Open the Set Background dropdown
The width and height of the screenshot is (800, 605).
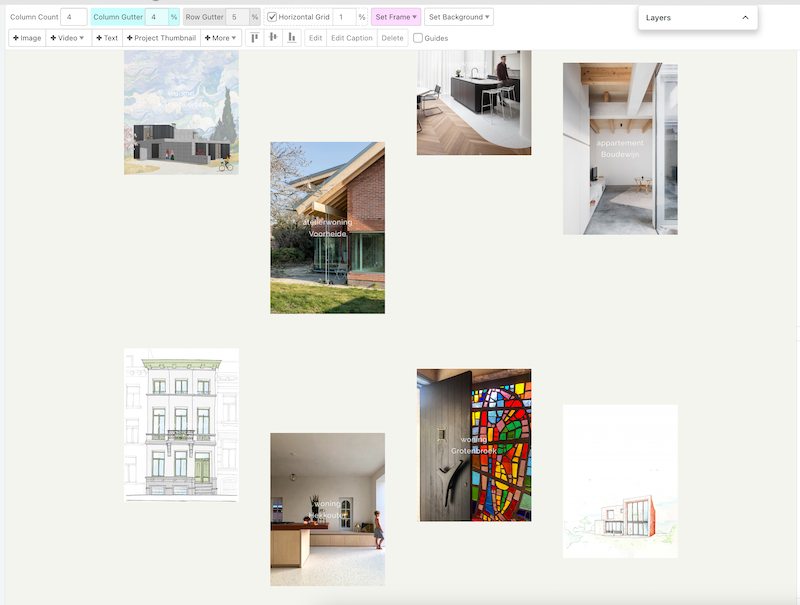tap(458, 17)
